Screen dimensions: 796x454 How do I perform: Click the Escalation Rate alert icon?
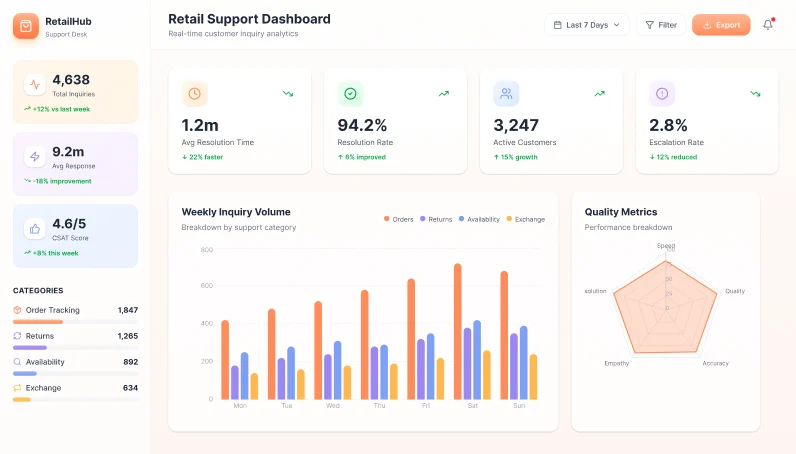point(662,94)
